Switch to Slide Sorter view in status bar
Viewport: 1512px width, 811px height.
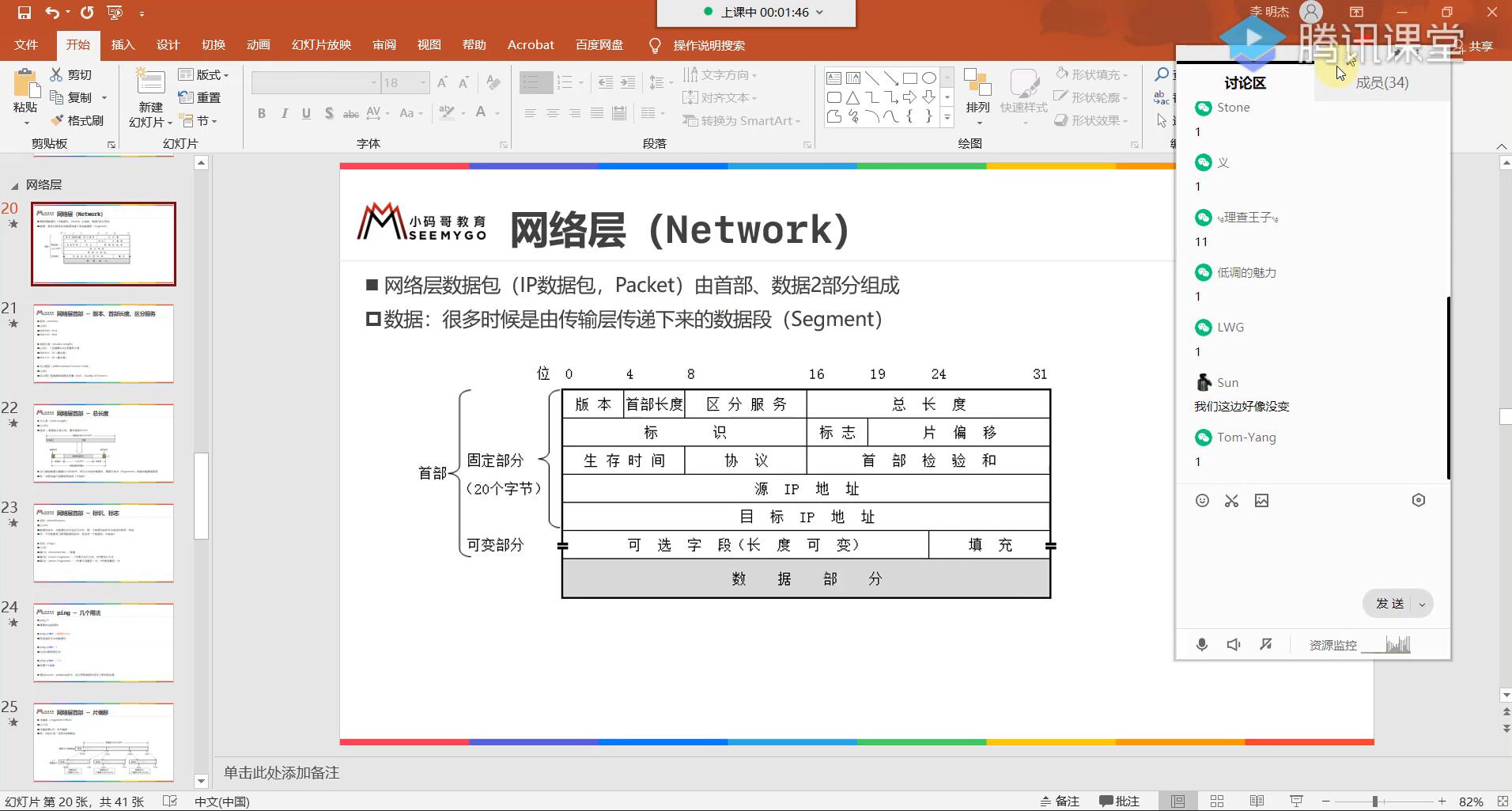(1217, 801)
